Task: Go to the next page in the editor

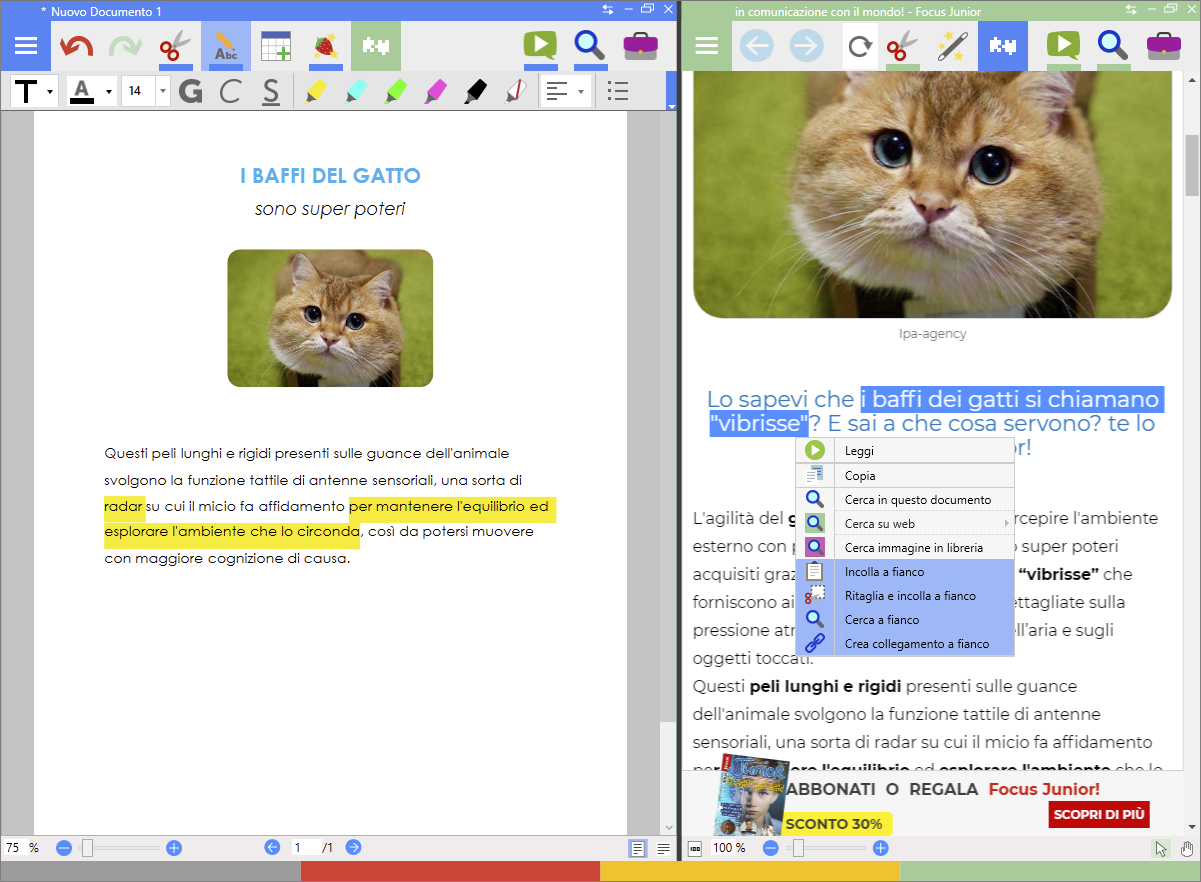Action: click(x=353, y=848)
